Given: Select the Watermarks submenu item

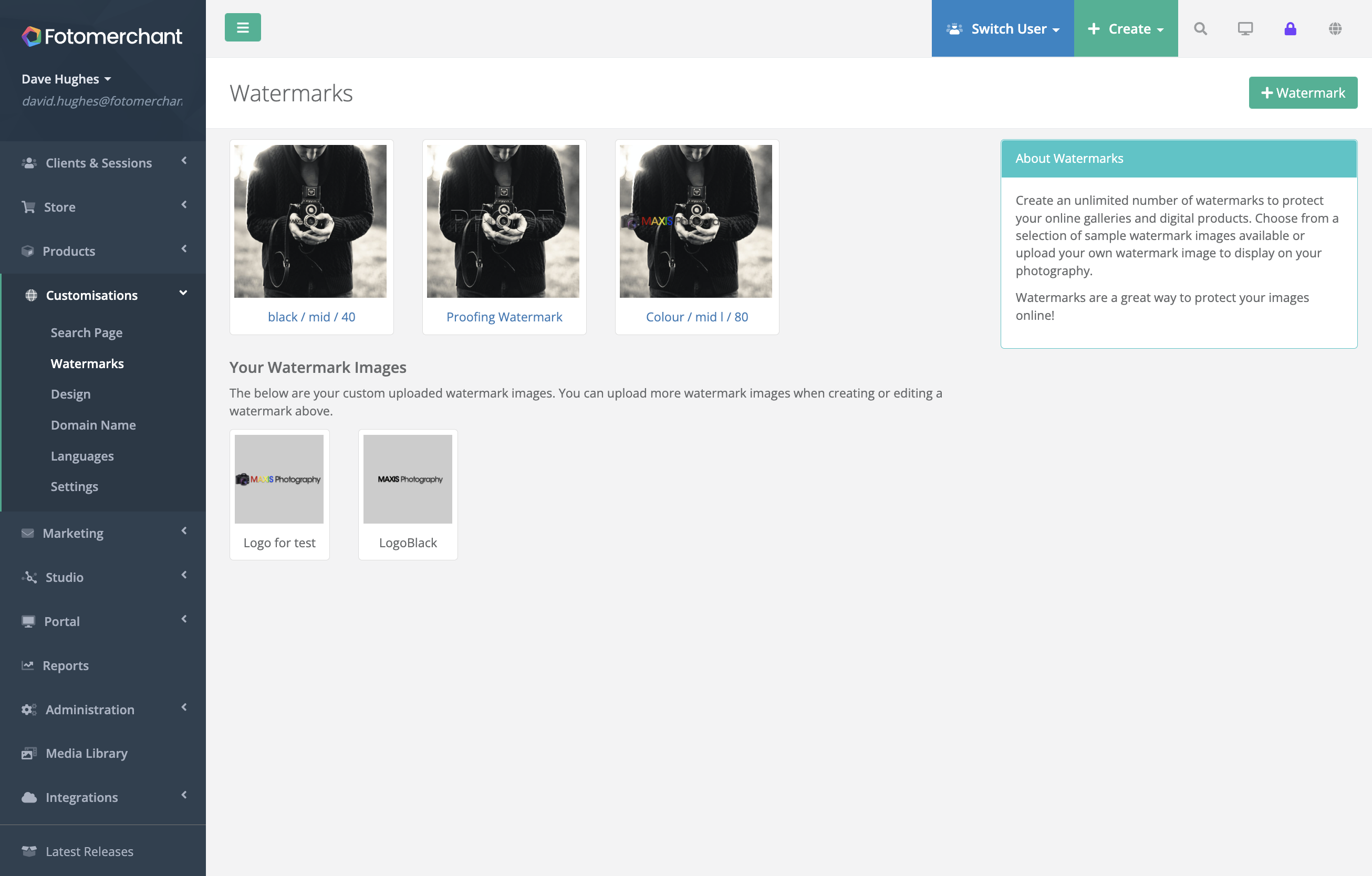Looking at the screenshot, I should [x=87, y=363].
